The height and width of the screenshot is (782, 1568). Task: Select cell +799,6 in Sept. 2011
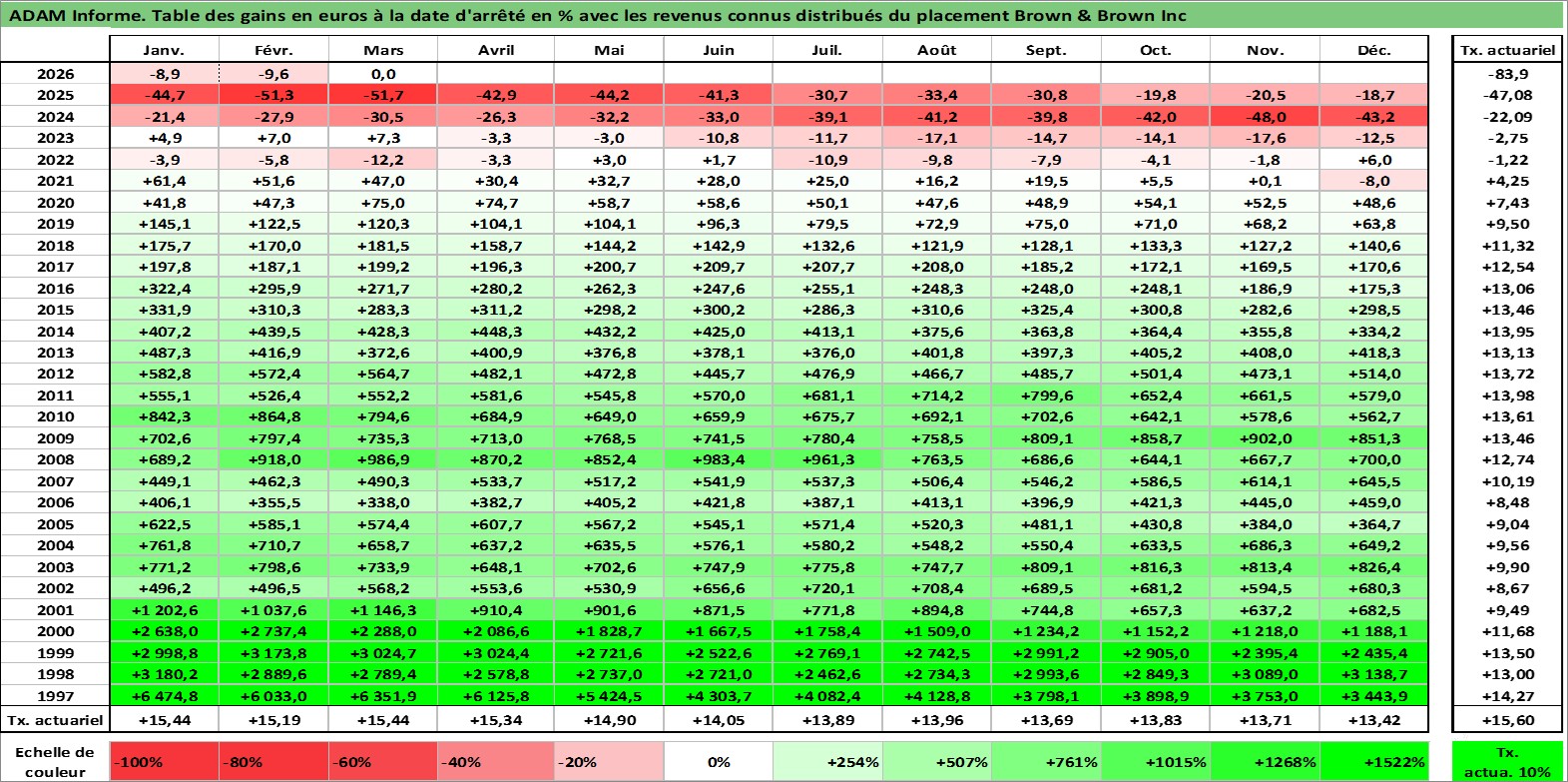click(1046, 395)
